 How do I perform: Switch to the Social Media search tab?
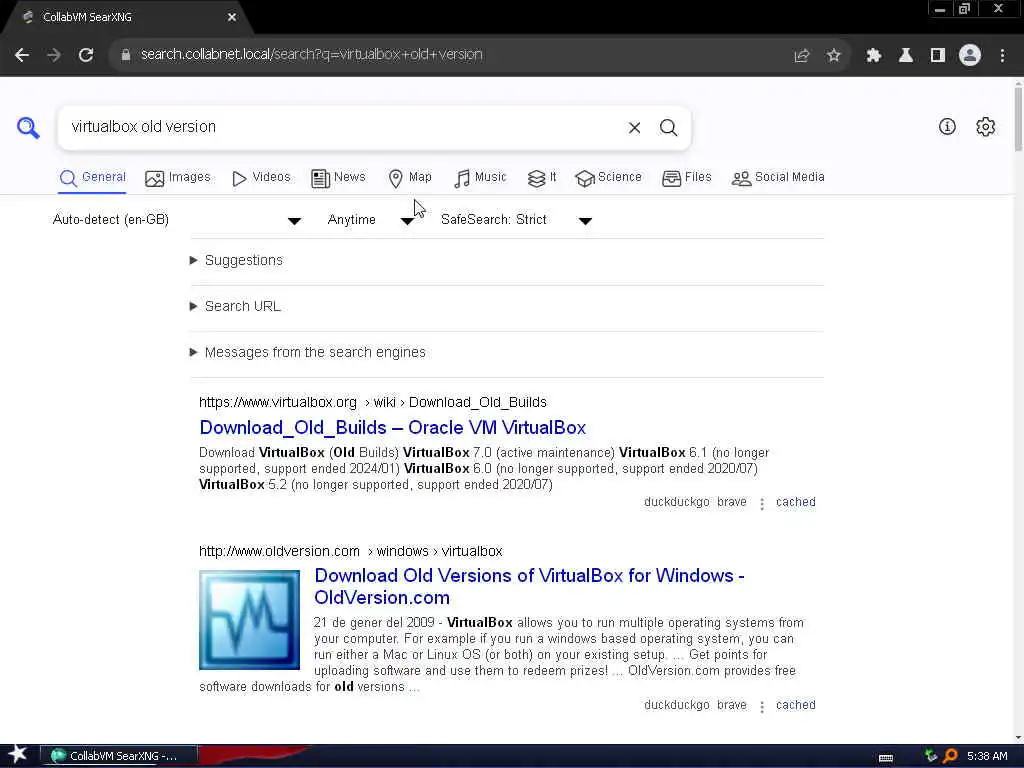coord(778,178)
